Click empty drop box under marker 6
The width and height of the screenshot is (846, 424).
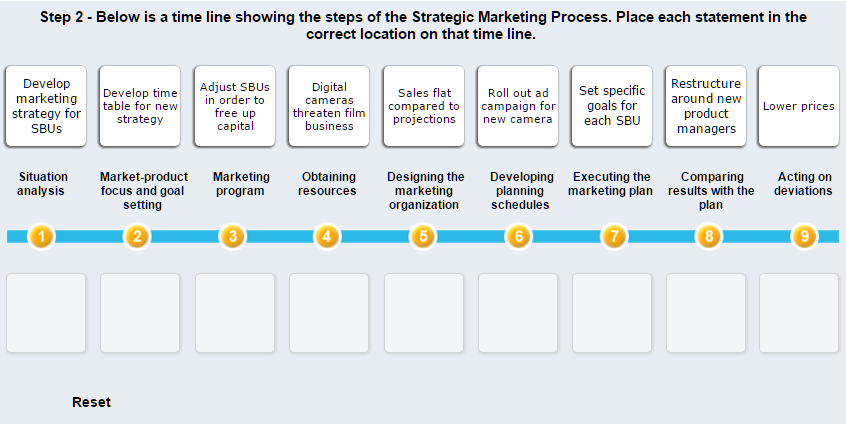click(517, 313)
